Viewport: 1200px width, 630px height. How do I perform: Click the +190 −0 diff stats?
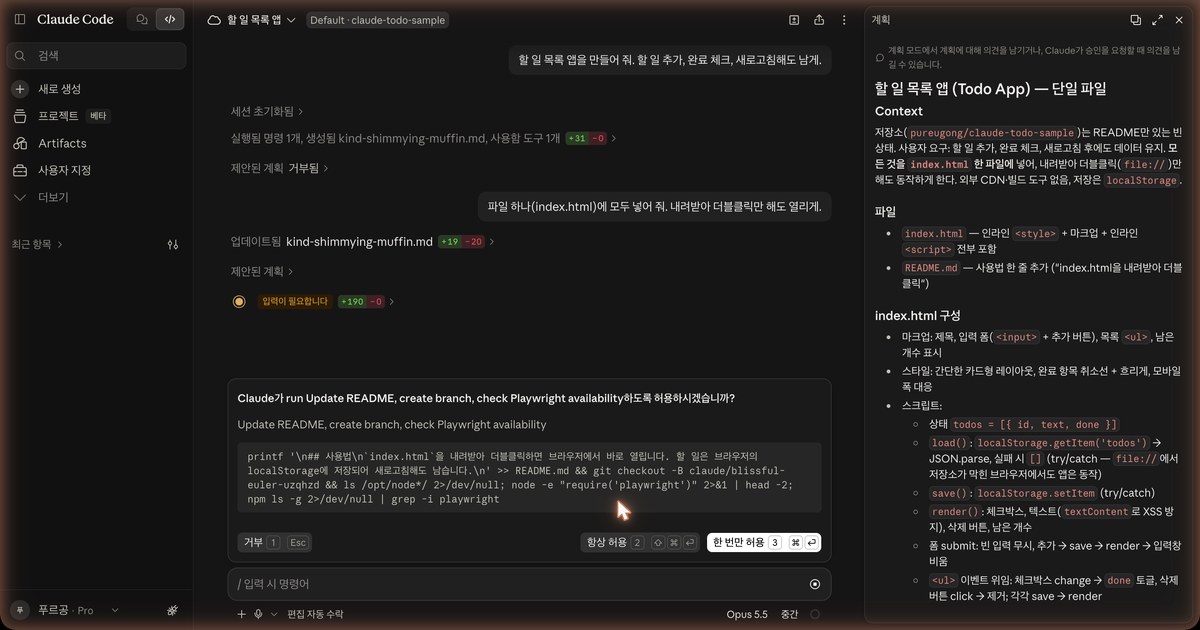click(x=362, y=301)
